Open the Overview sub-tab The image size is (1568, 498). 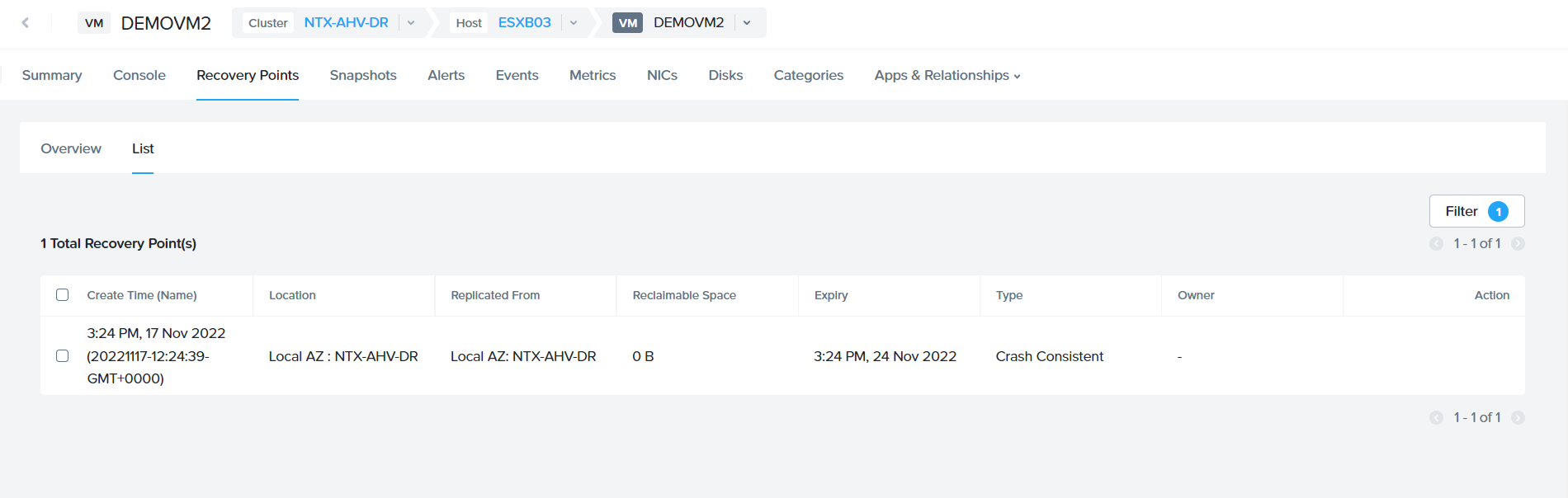click(x=71, y=148)
